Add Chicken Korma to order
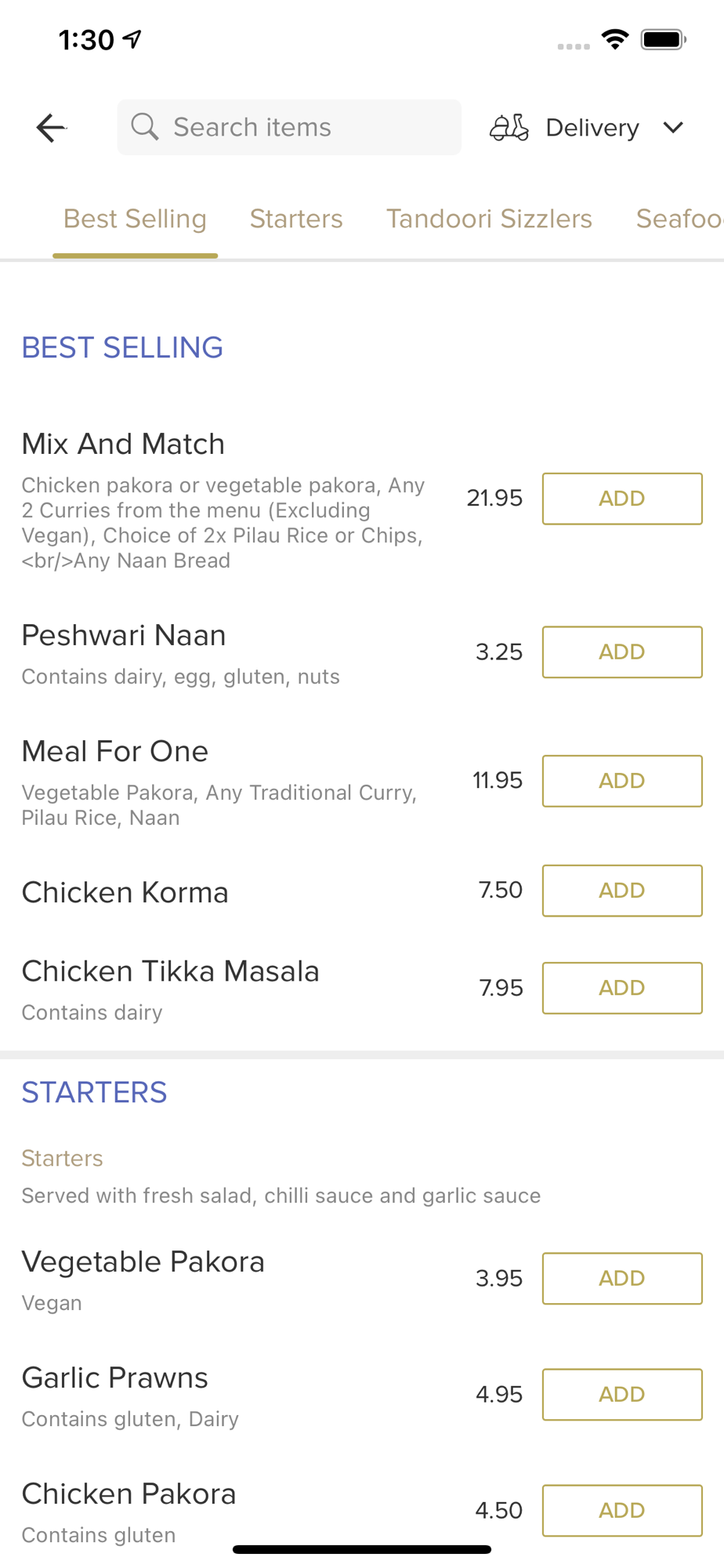 pyautogui.click(x=622, y=891)
